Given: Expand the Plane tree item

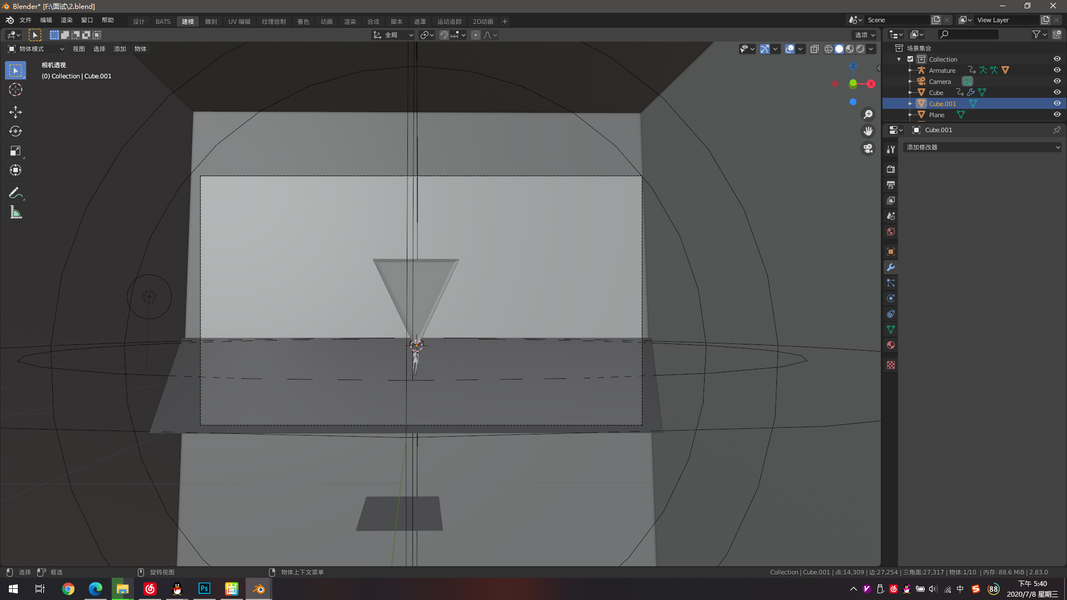Looking at the screenshot, I should click(910, 114).
